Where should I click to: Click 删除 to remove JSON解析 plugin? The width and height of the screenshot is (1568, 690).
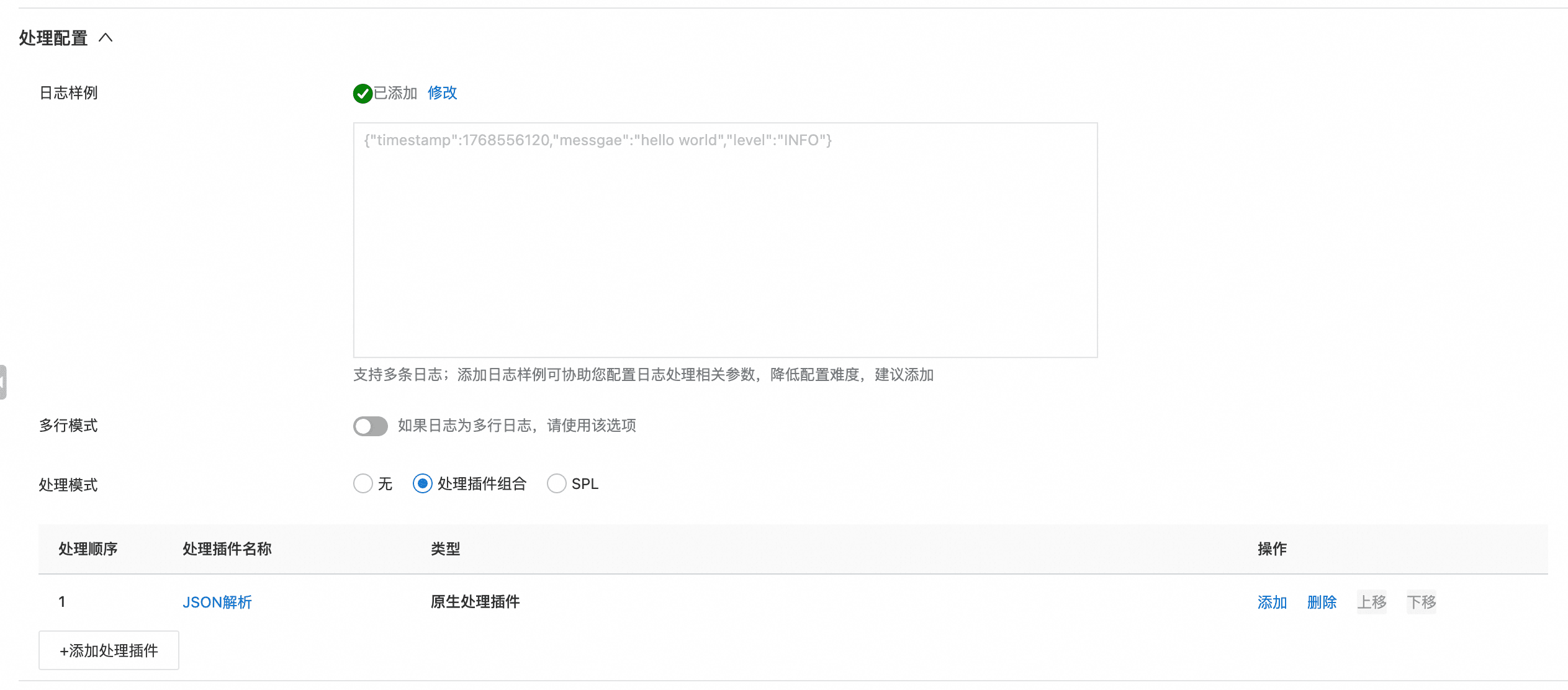coord(1322,603)
